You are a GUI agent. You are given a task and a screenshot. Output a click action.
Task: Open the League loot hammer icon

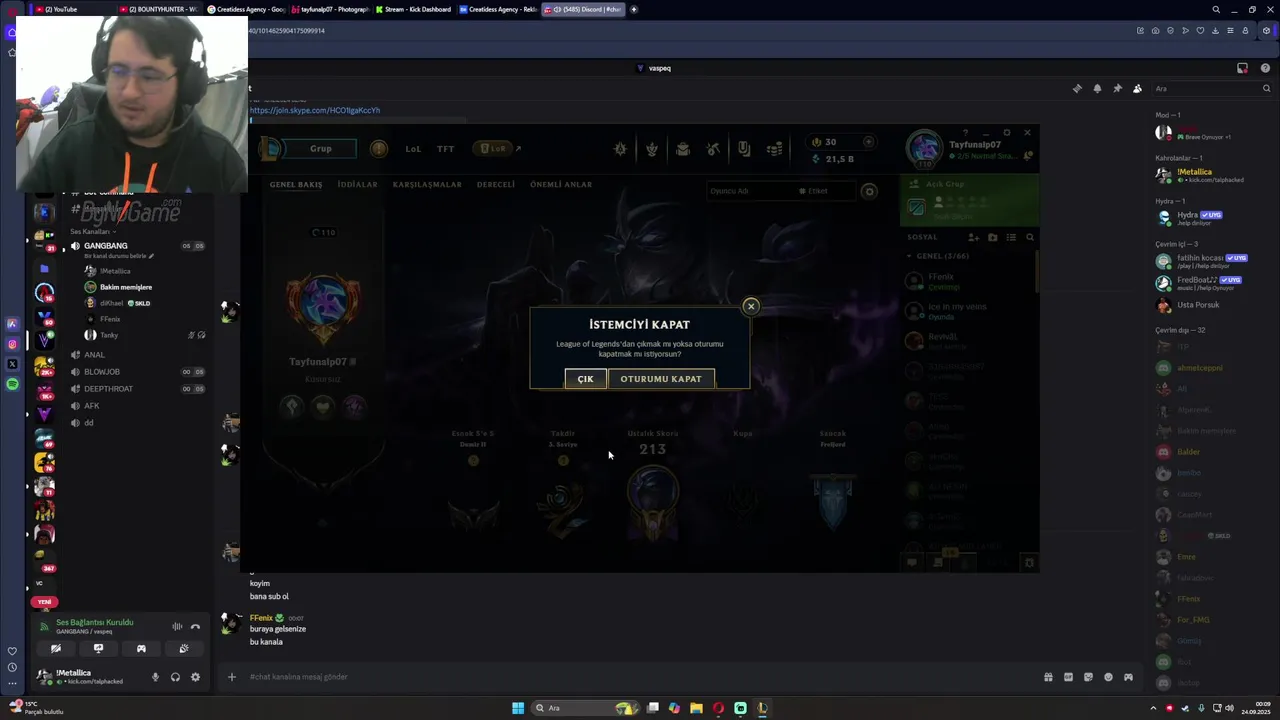(713, 149)
